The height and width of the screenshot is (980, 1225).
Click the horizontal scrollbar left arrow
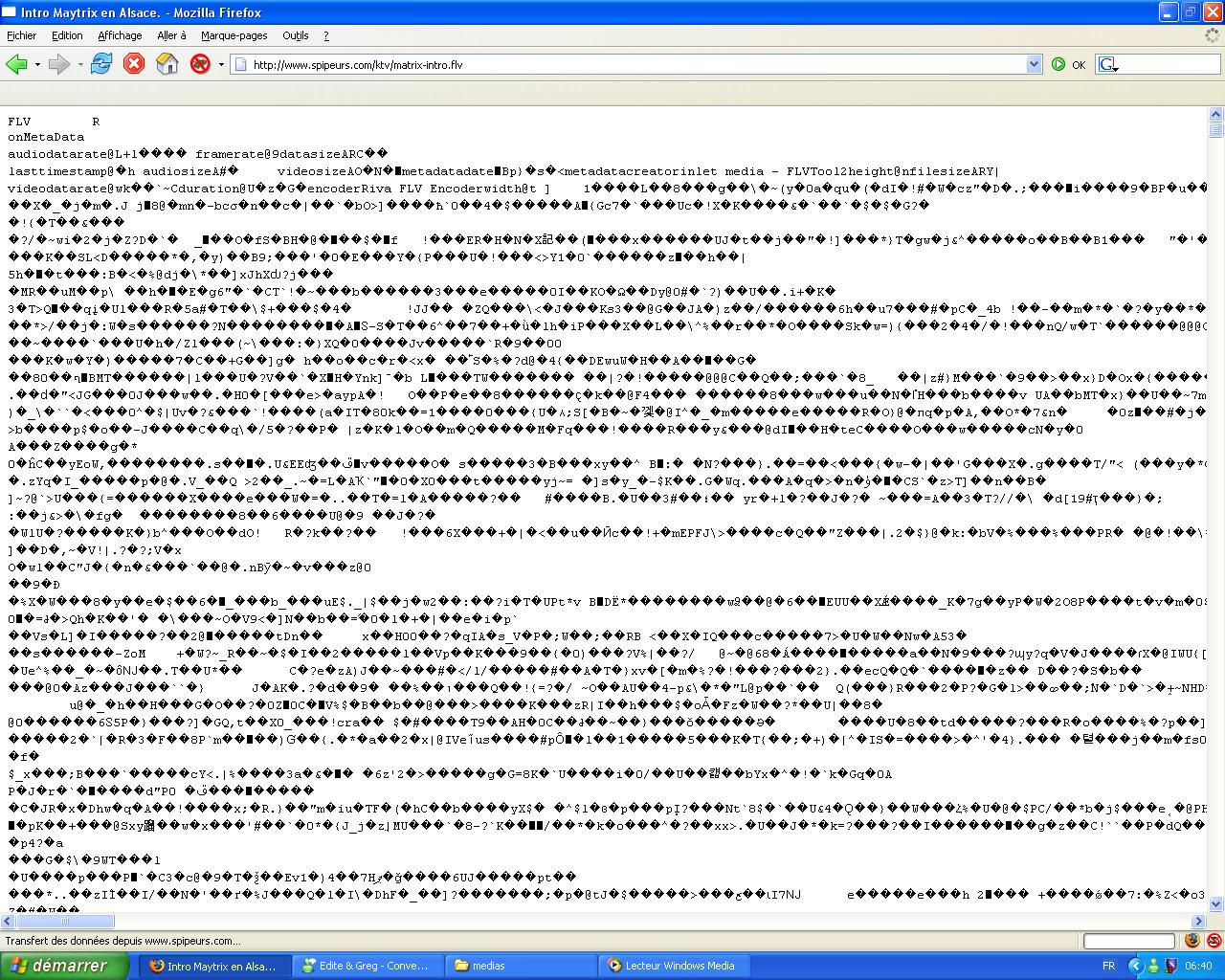pyautogui.click(x=8, y=921)
